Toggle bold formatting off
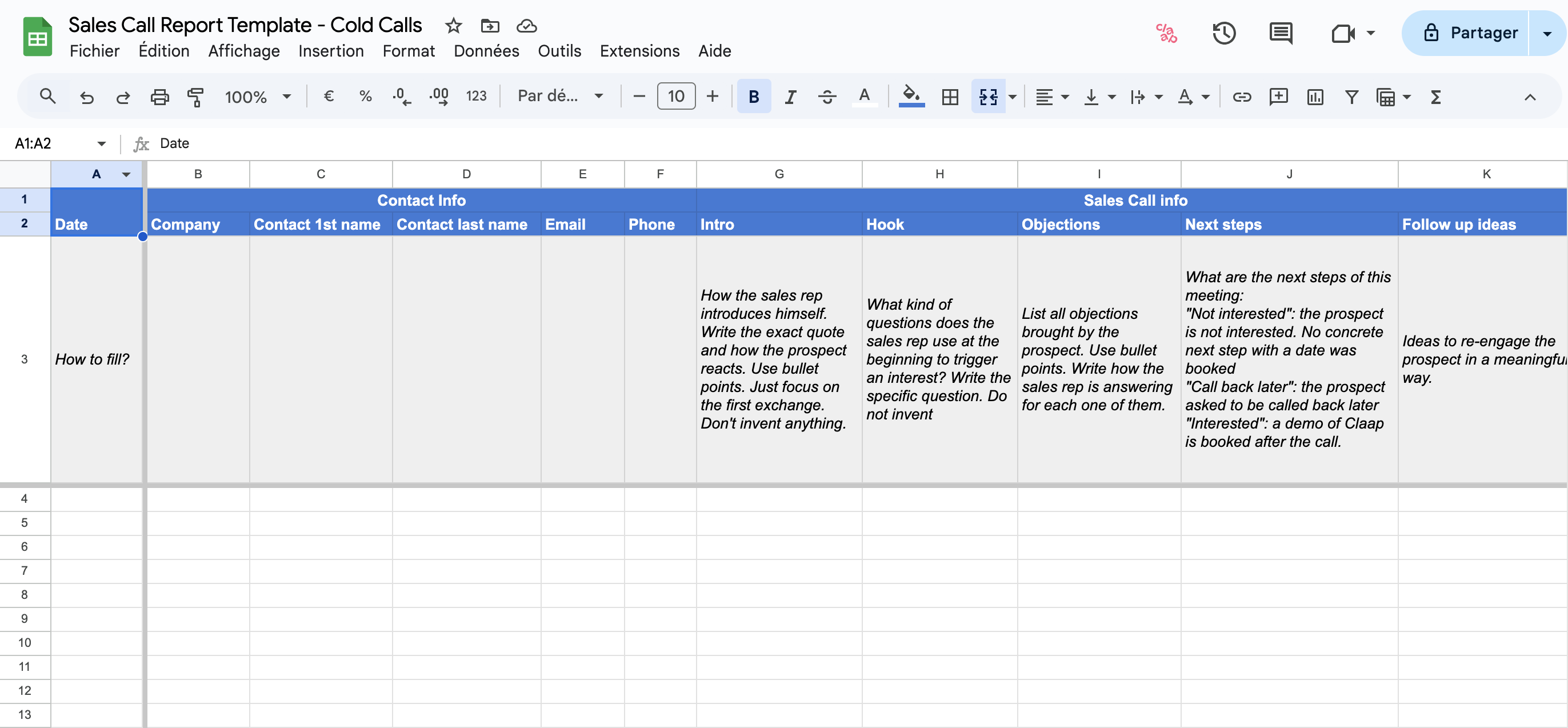The height and width of the screenshot is (728, 1568). pyautogui.click(x=754, y=97)
